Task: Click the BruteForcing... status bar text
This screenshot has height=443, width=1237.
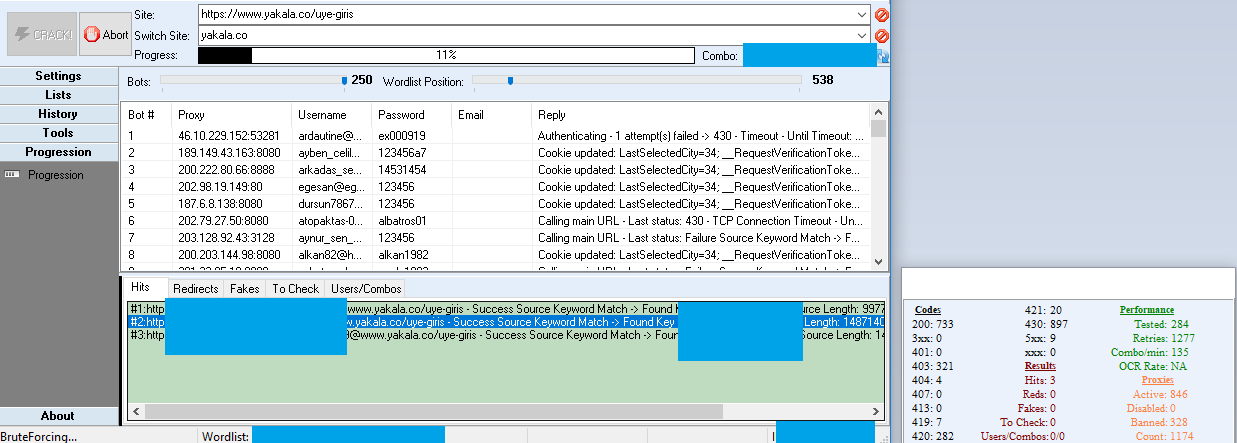Action: [37, 436]
